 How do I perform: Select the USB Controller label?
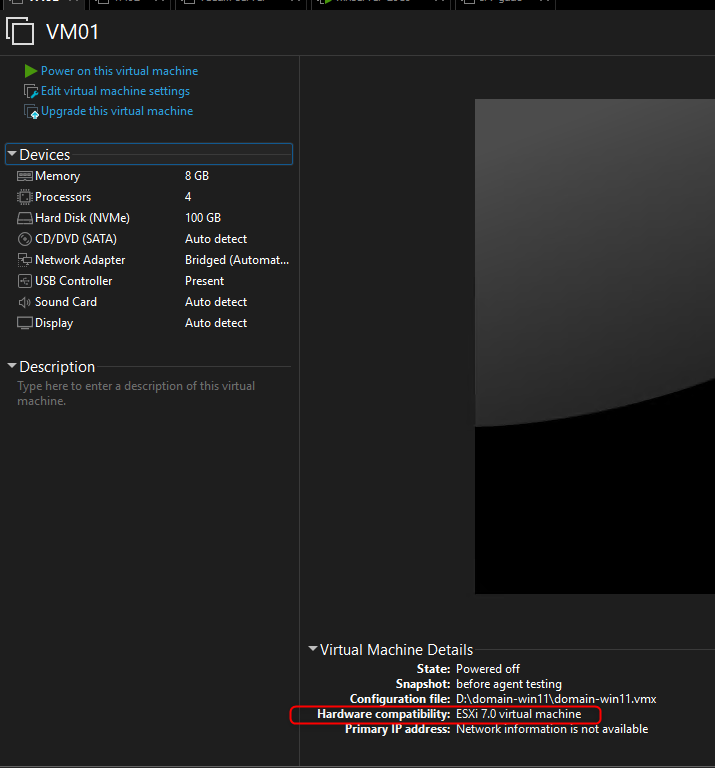point(73,281)
